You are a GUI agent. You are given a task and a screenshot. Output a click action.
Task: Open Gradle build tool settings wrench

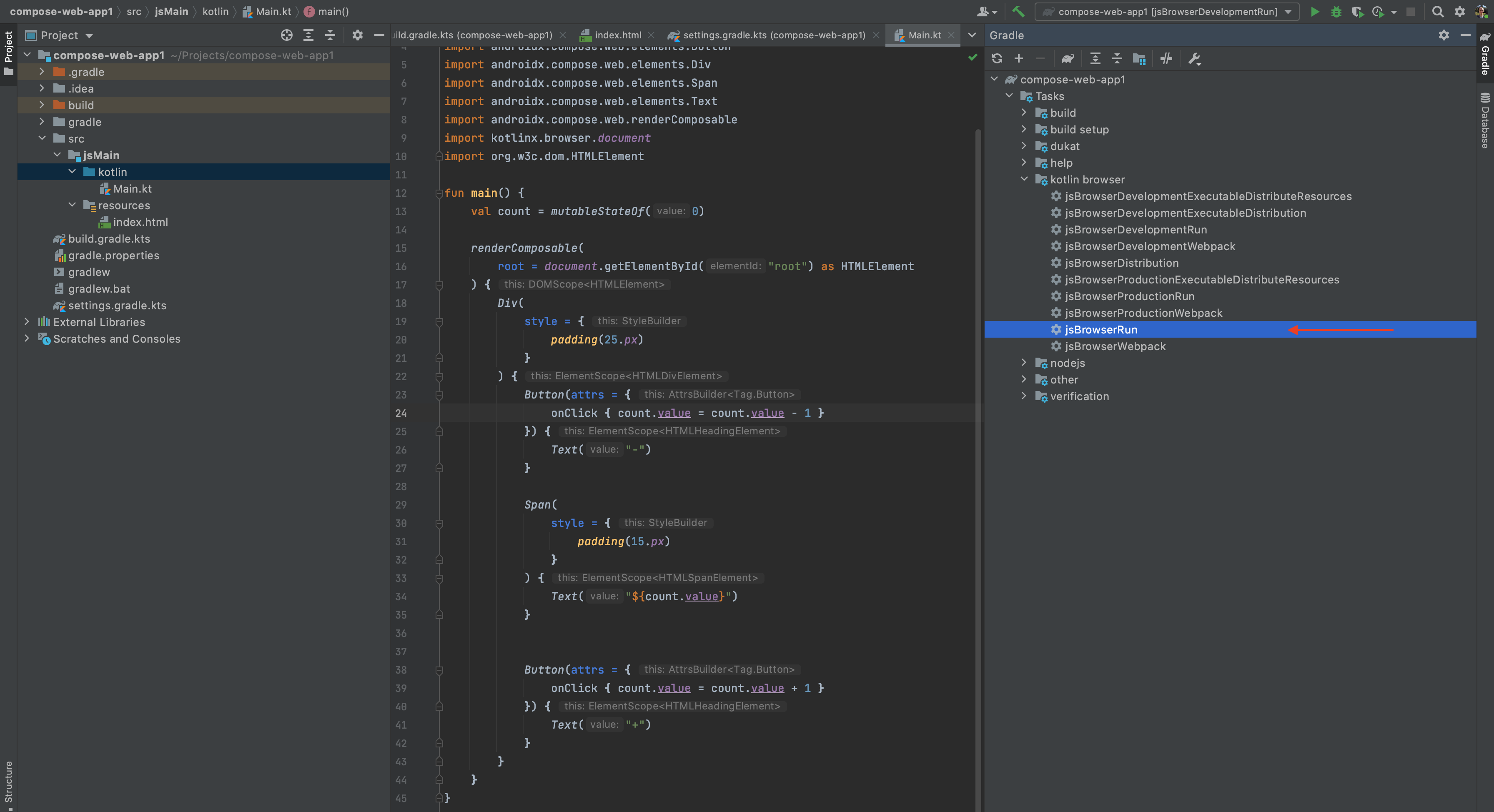click(1194, 59)
